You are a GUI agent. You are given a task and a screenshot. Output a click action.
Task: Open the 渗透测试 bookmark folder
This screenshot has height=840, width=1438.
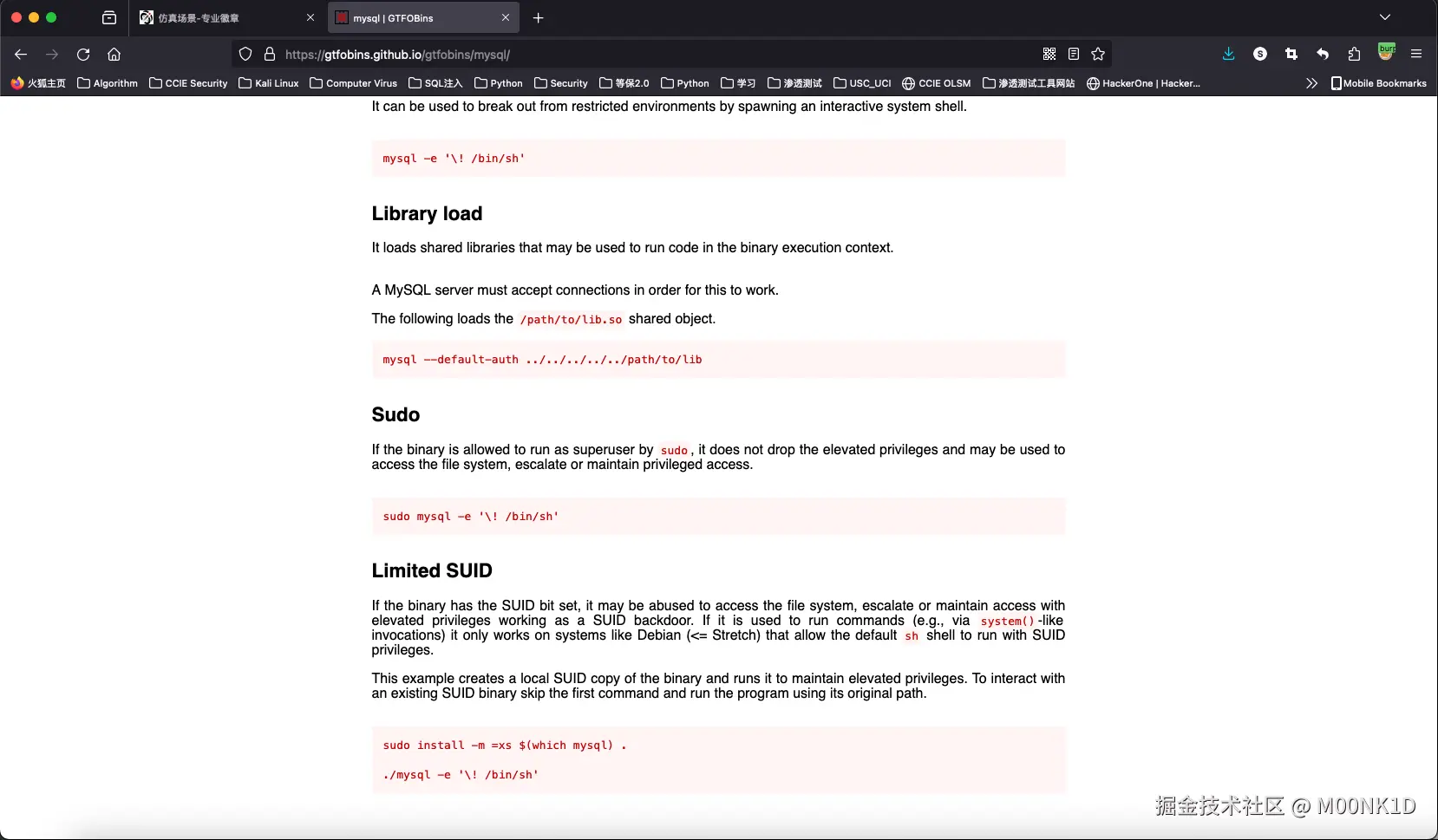(794, 83)
